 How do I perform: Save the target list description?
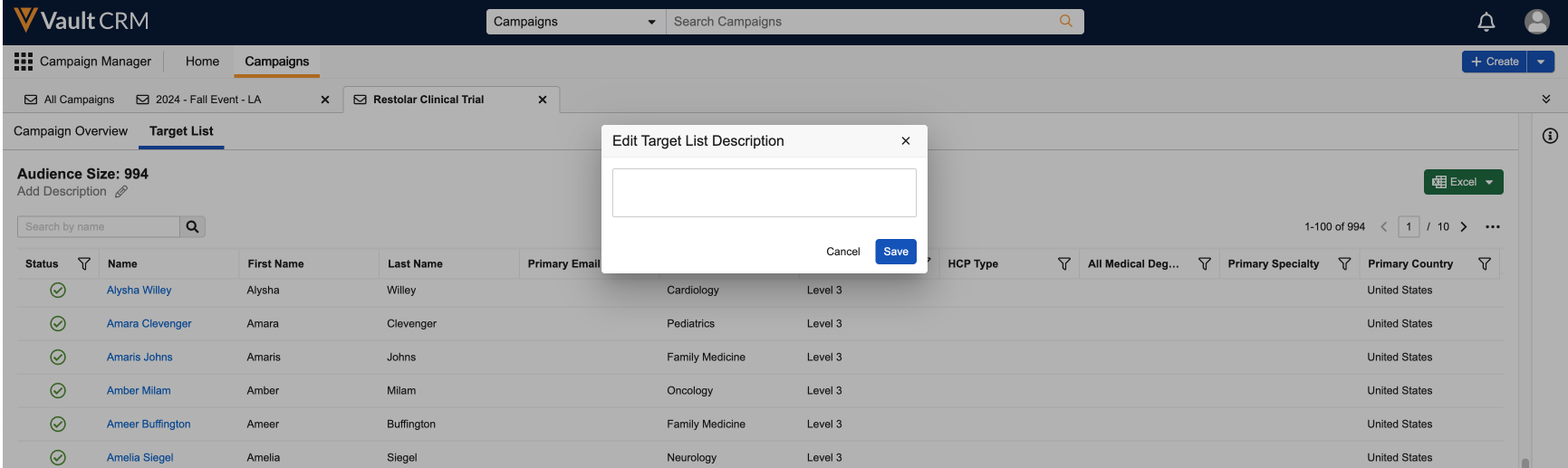coord(895,252)
